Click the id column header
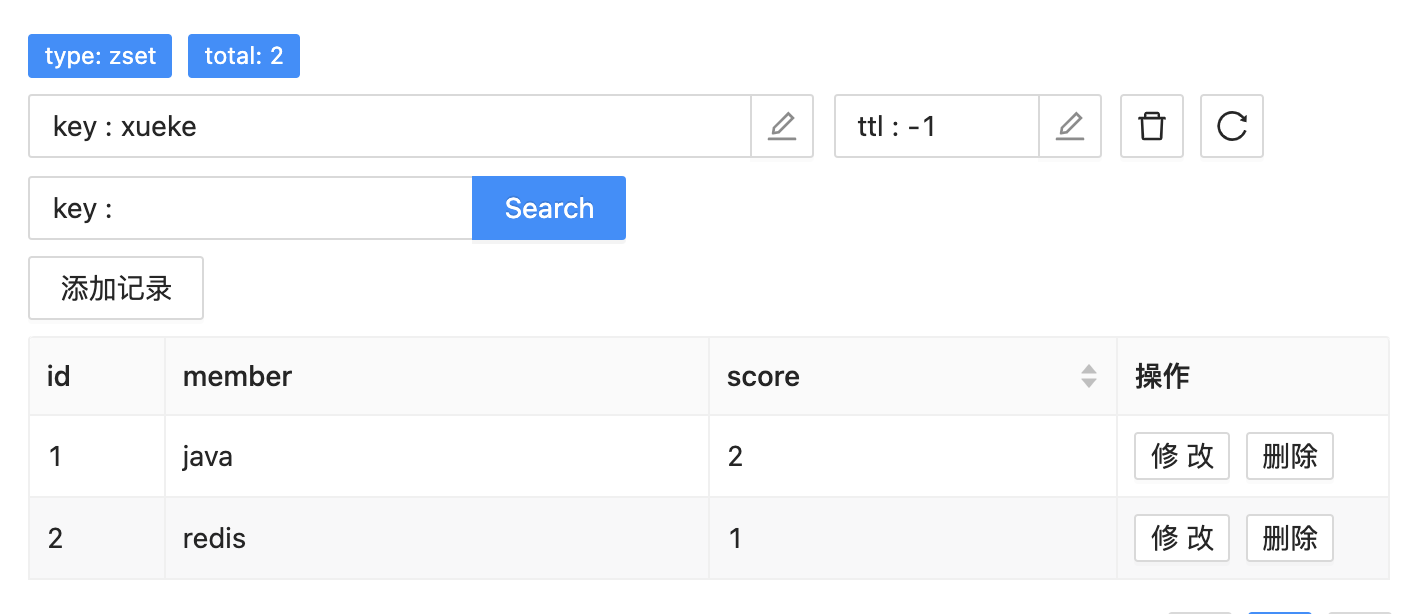Screen dimensions: 1410x614 point(59,376)
